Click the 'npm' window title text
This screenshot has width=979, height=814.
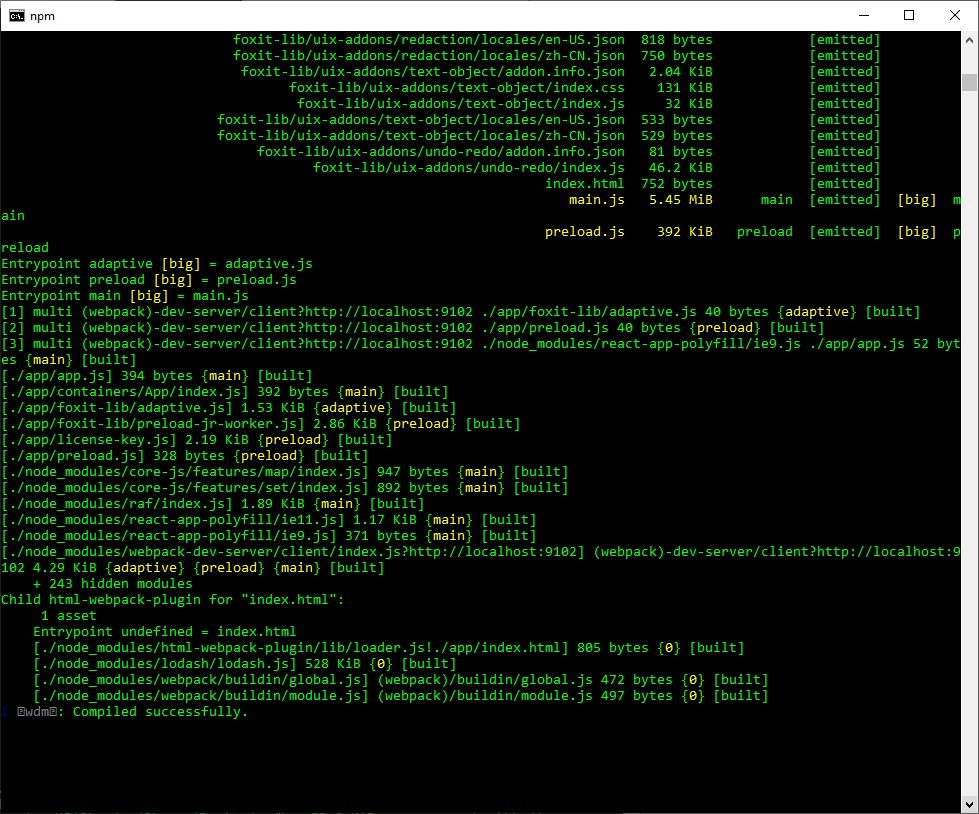coord(42,16)
